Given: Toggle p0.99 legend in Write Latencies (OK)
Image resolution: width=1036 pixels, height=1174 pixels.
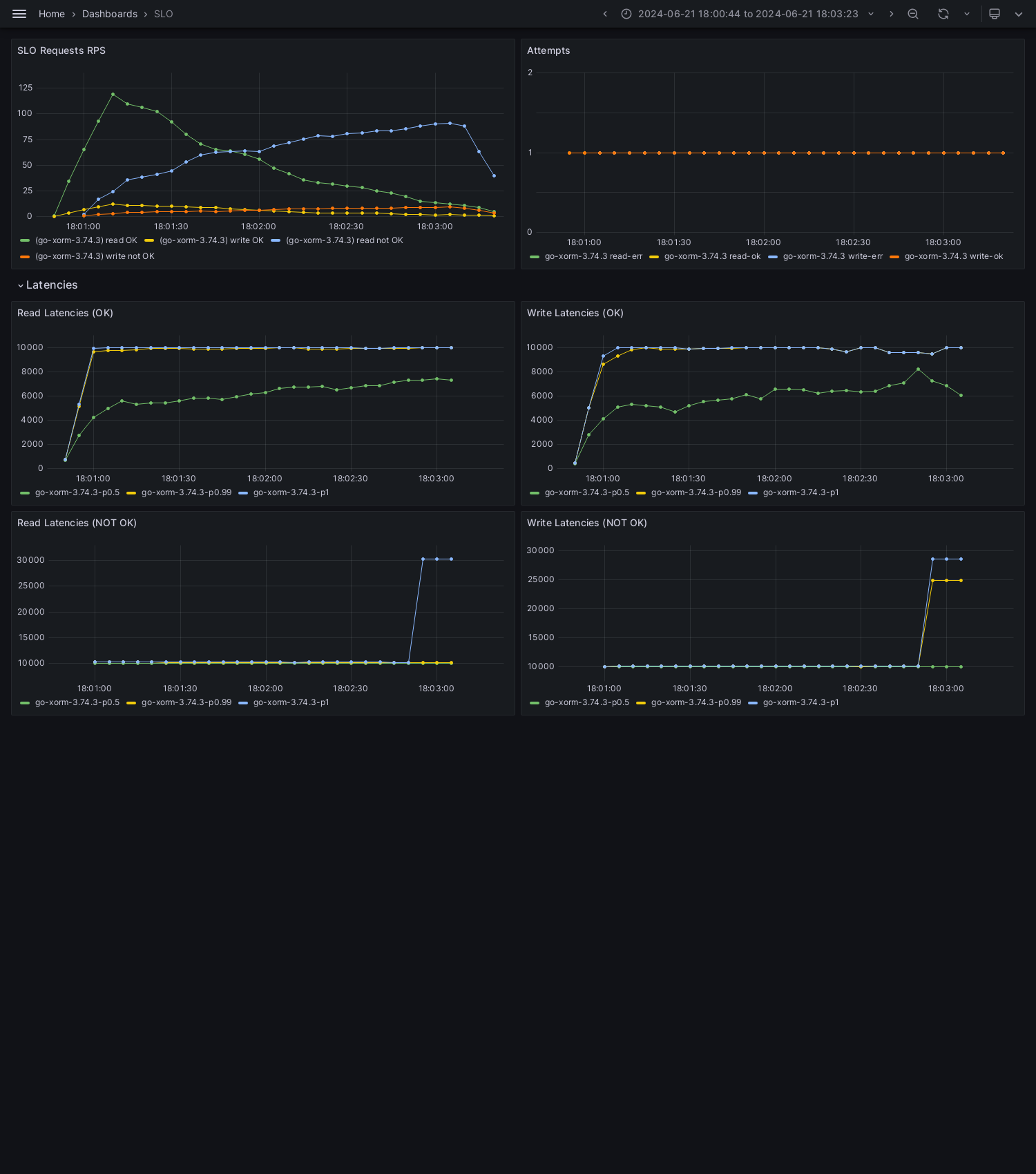Looking at the screenshot, I should click(x=696, y=492).
